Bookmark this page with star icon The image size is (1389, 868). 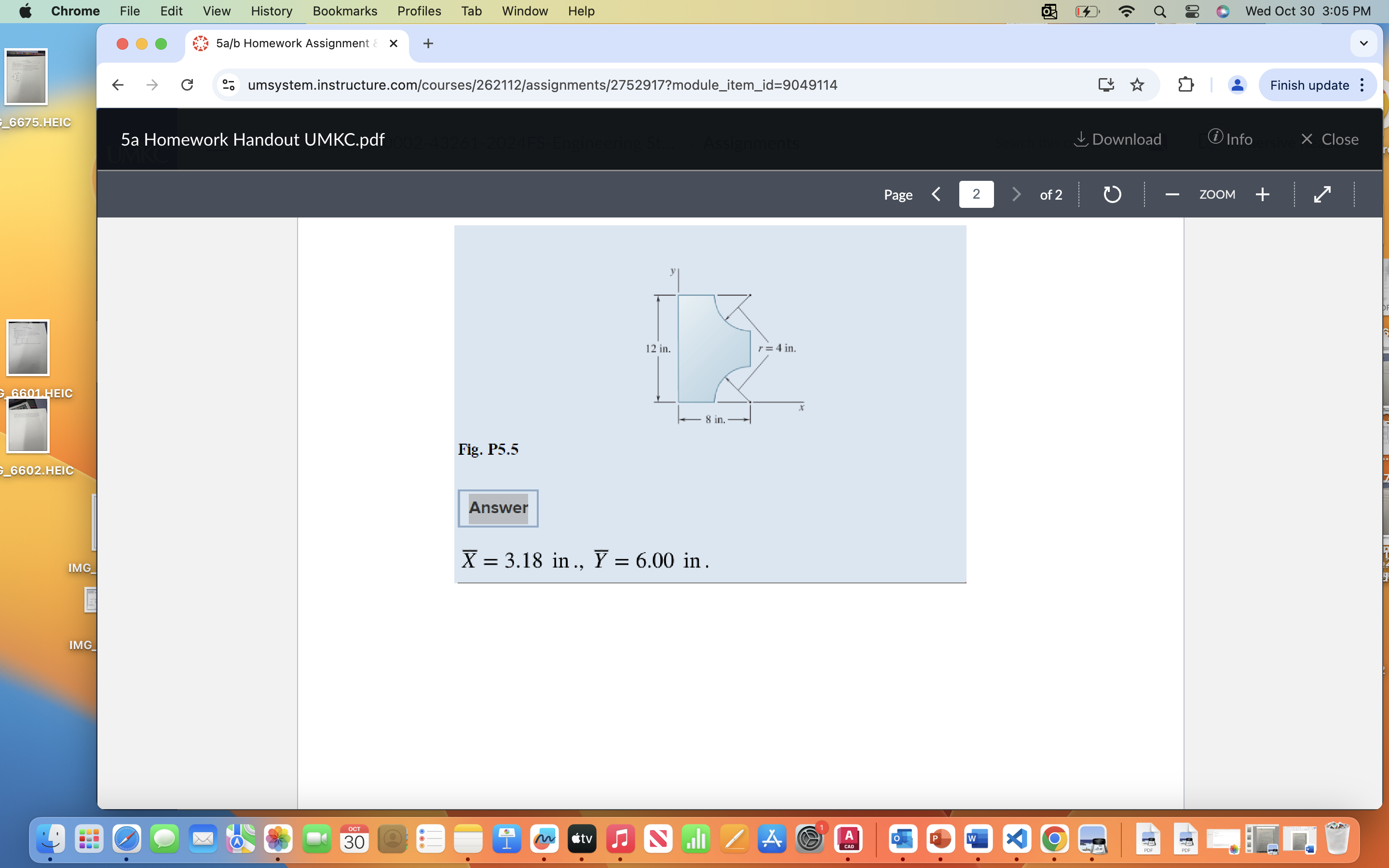point(1137,85)
